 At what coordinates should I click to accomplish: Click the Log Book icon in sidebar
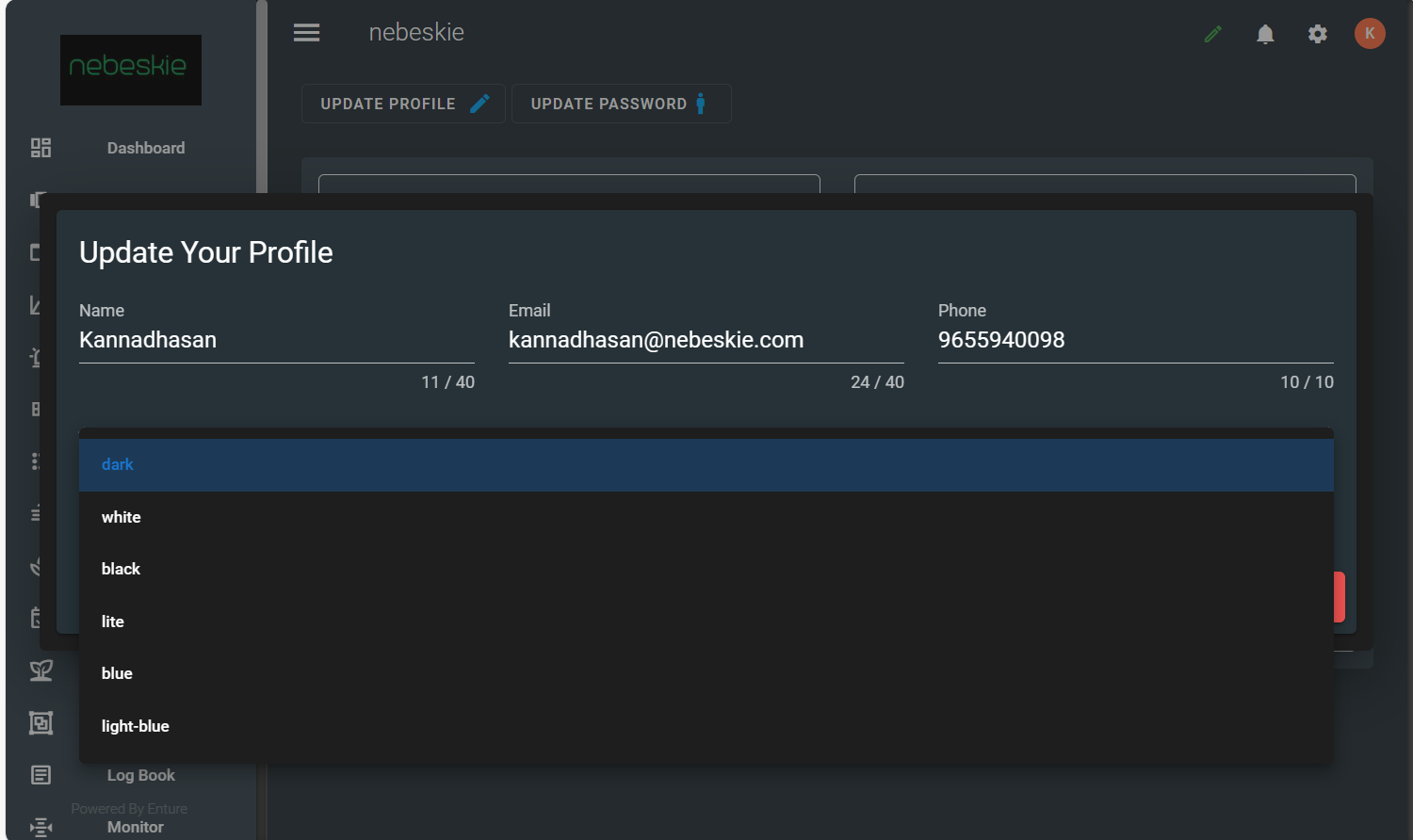click(x=41, y=775)
